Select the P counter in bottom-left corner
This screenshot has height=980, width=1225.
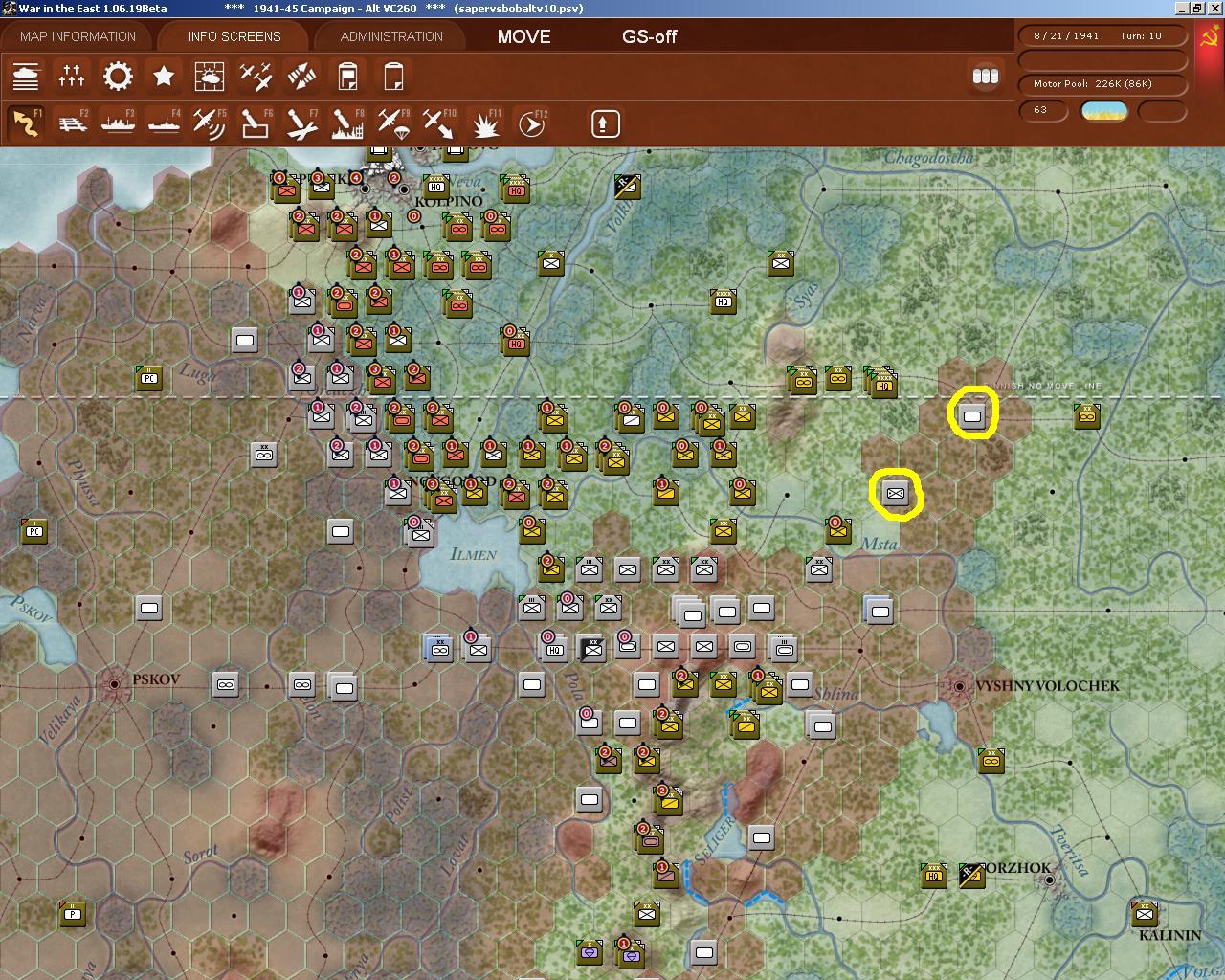[73, 913]
